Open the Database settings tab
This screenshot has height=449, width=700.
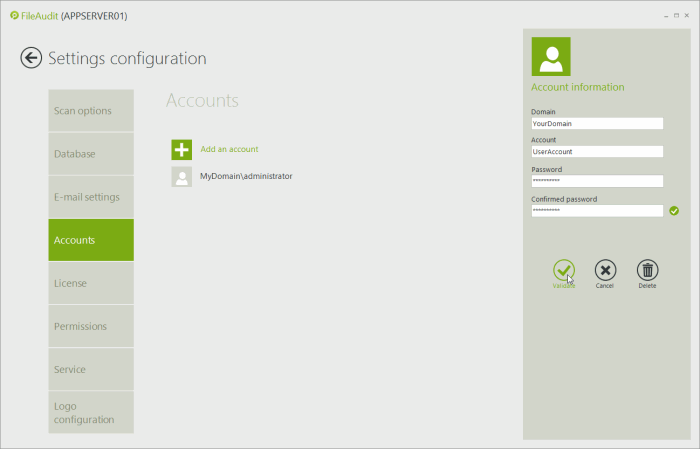[x=91, y=154]
